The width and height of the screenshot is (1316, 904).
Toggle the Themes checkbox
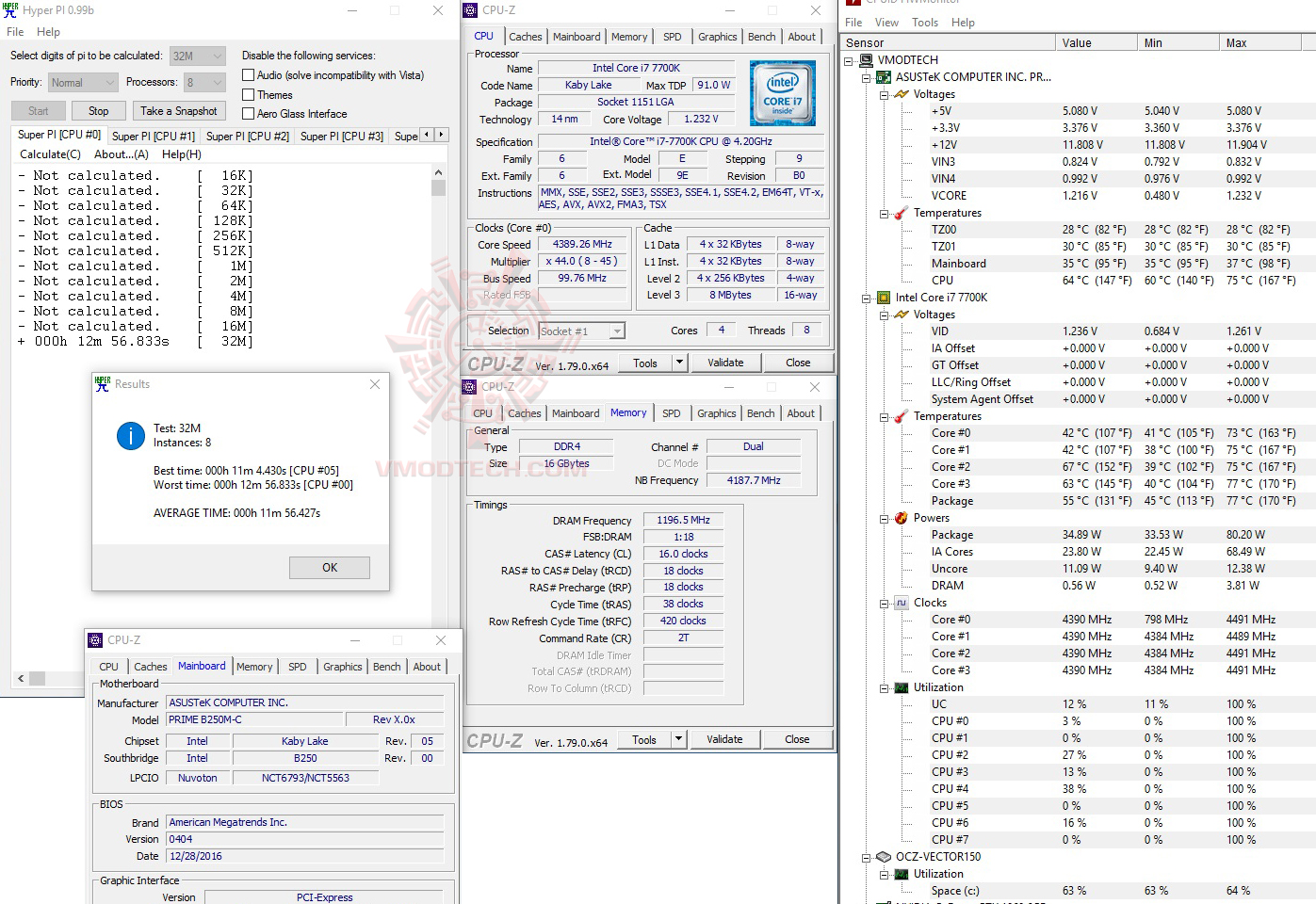249,94
